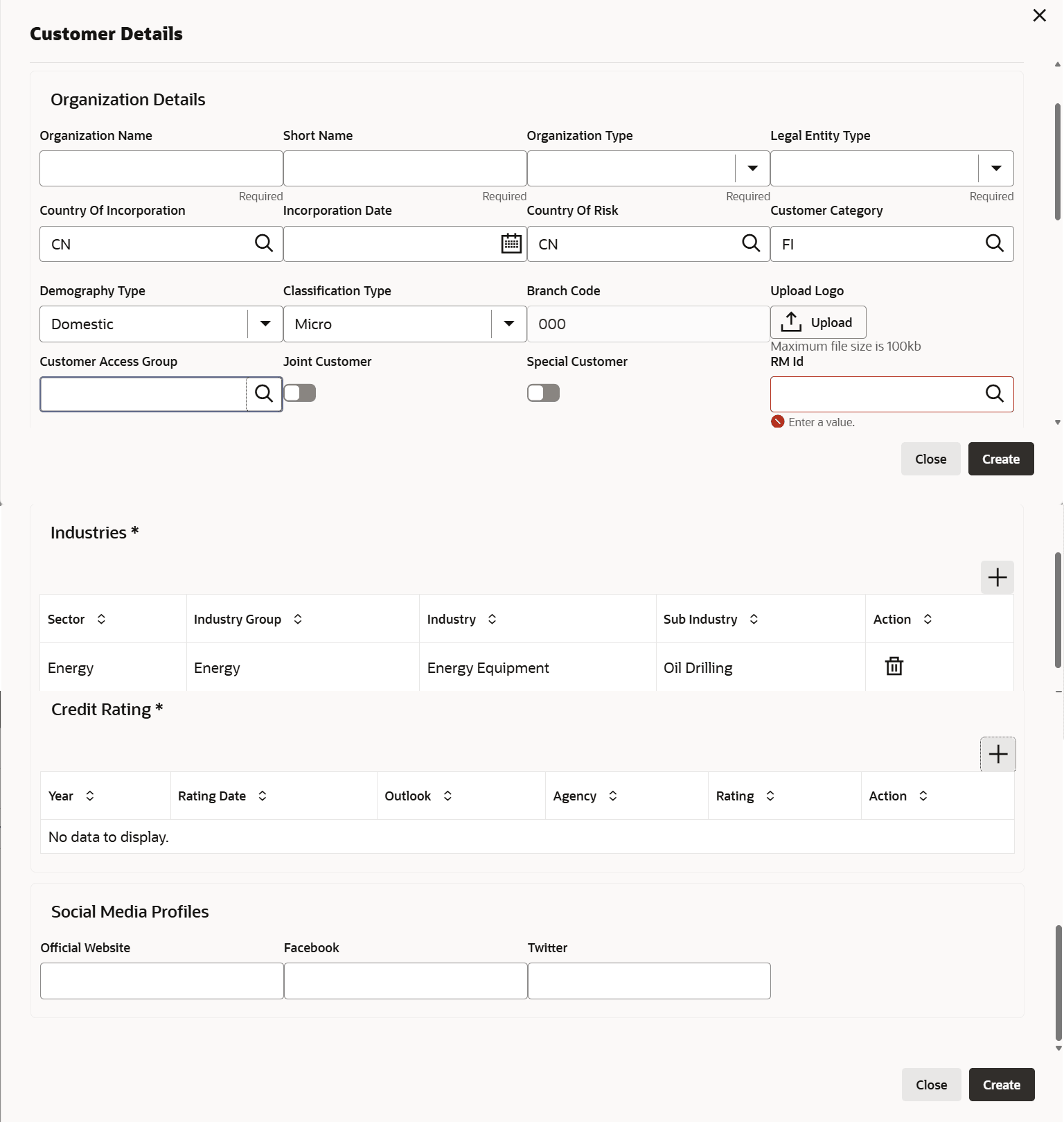Select the Oil Drilling sub industry cell
This screenshot has height=1122, width=1064.
click(761, 667)
